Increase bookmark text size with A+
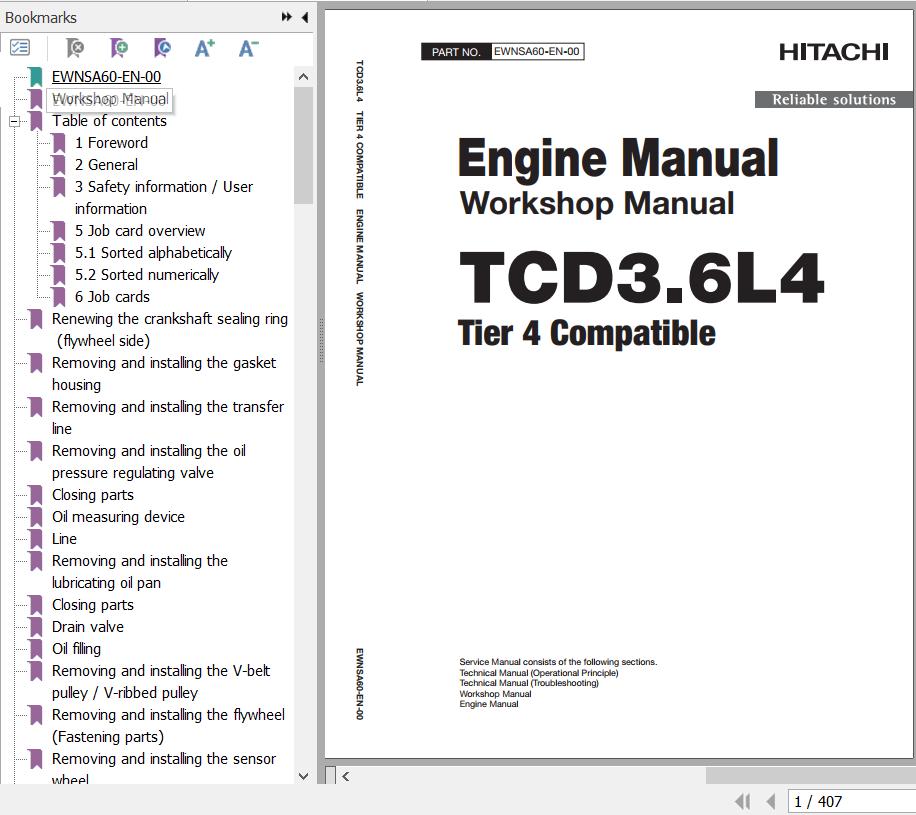The height and width of the screenshot is (815, 916). 204,48
